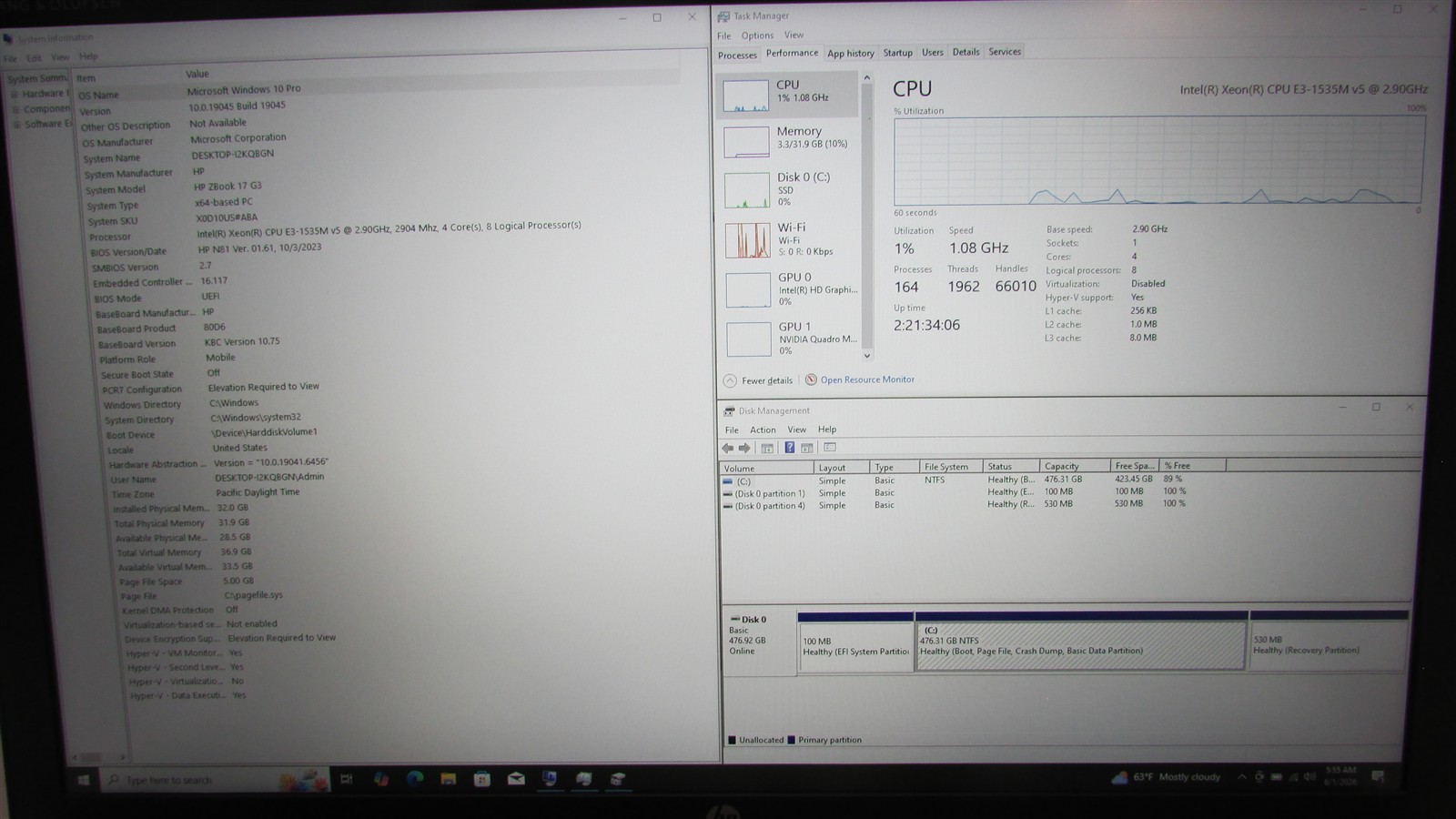
Task: Click Show/Hide Console Tree icon in Disk Management
Action: tap(767, 448)
